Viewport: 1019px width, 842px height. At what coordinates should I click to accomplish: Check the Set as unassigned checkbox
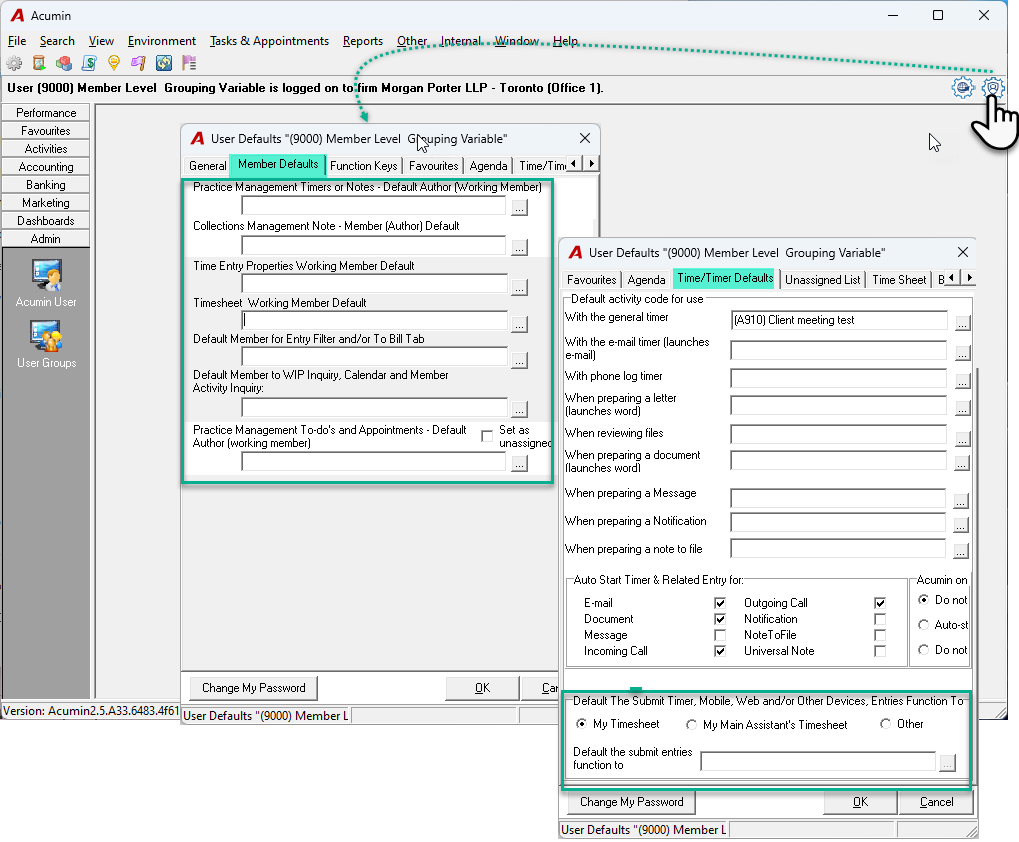[x=487, y=436]
